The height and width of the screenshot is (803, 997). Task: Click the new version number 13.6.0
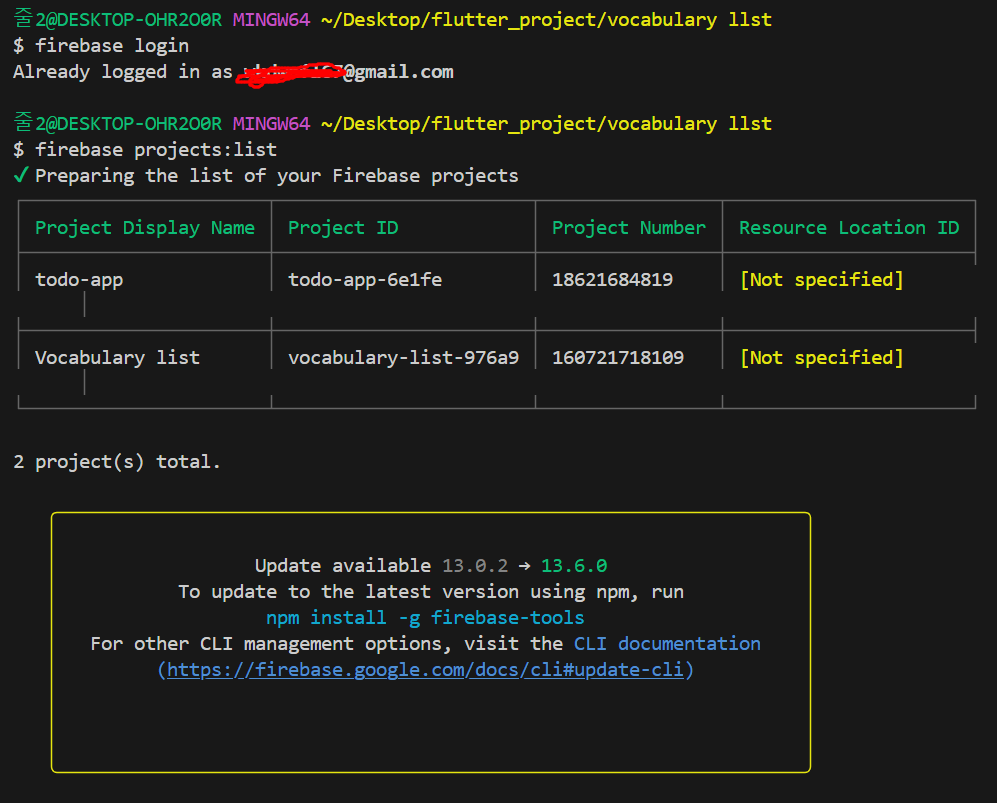[x=574, y=565]
